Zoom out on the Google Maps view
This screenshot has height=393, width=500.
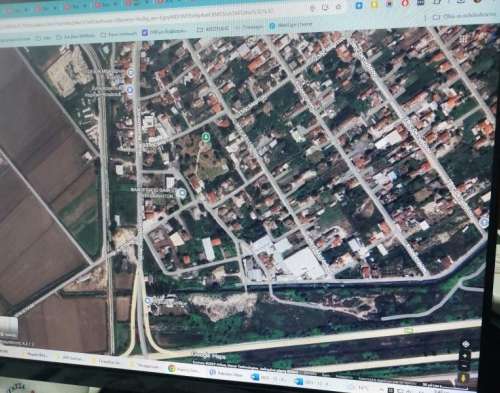465,366
